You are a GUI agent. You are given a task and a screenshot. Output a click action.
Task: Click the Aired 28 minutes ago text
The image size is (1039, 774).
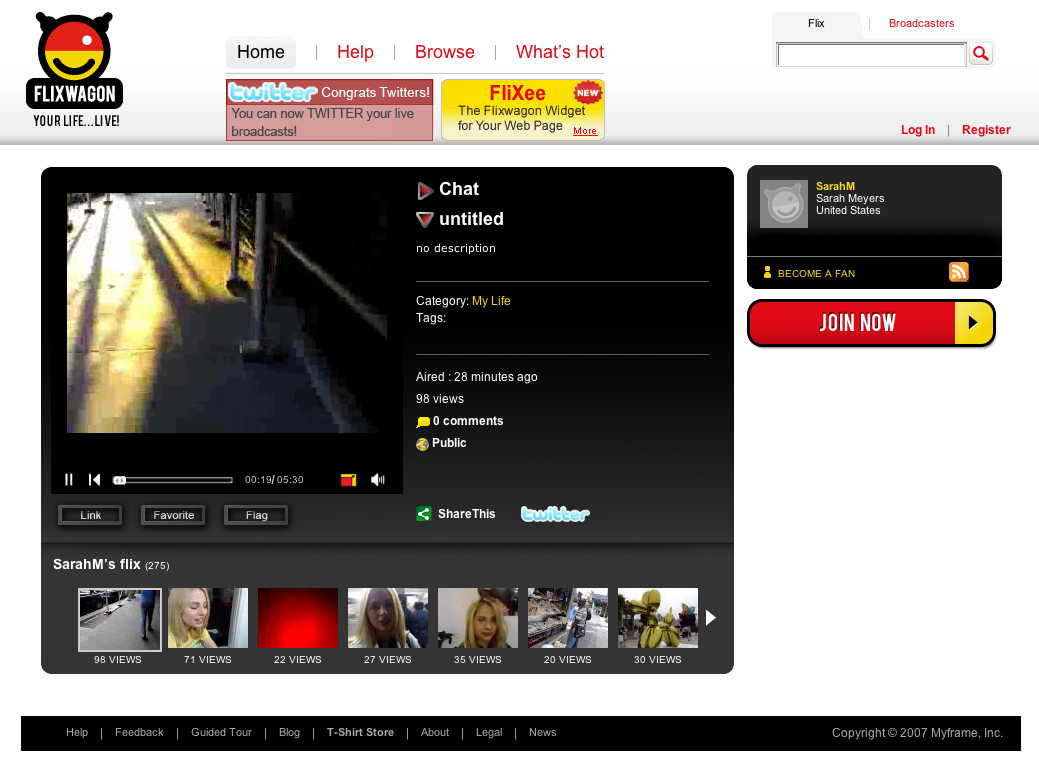coord(476,377)
